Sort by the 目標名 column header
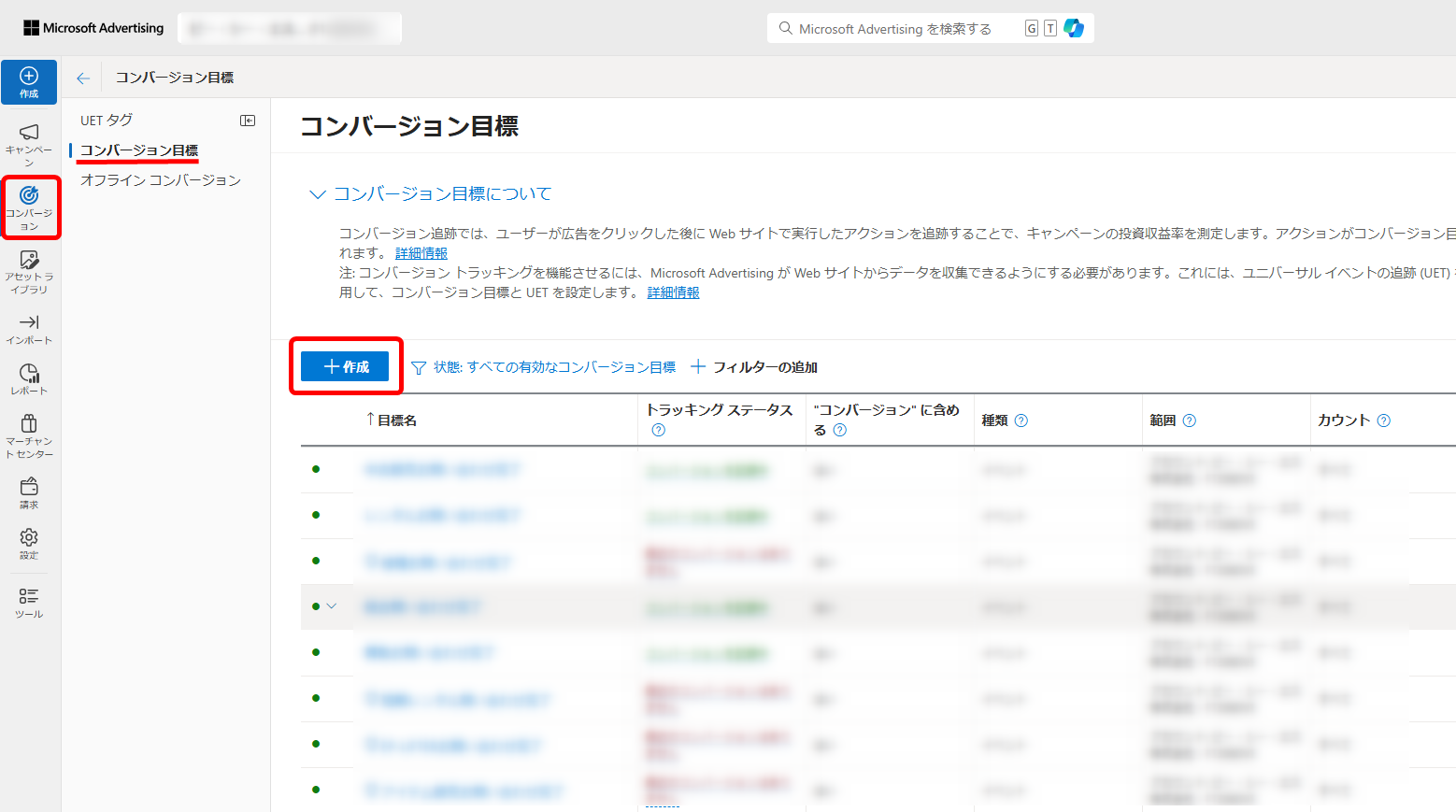1456x812 pixels. point(392,420)
